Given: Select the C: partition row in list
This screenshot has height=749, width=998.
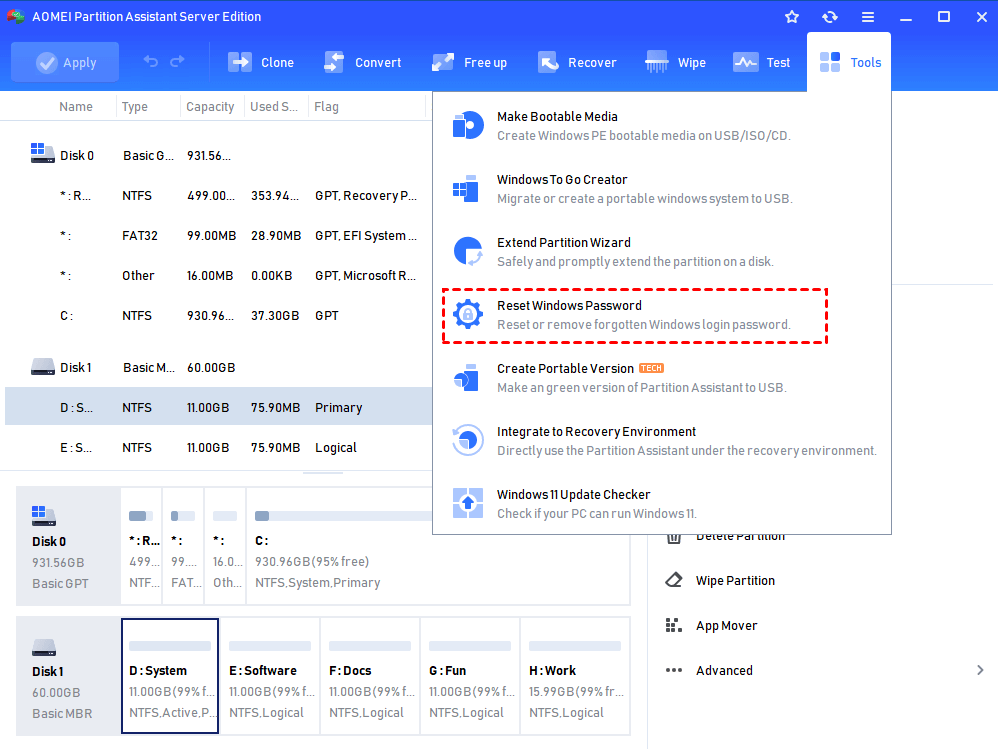Looking at the screenshot, I should [218, 316].
